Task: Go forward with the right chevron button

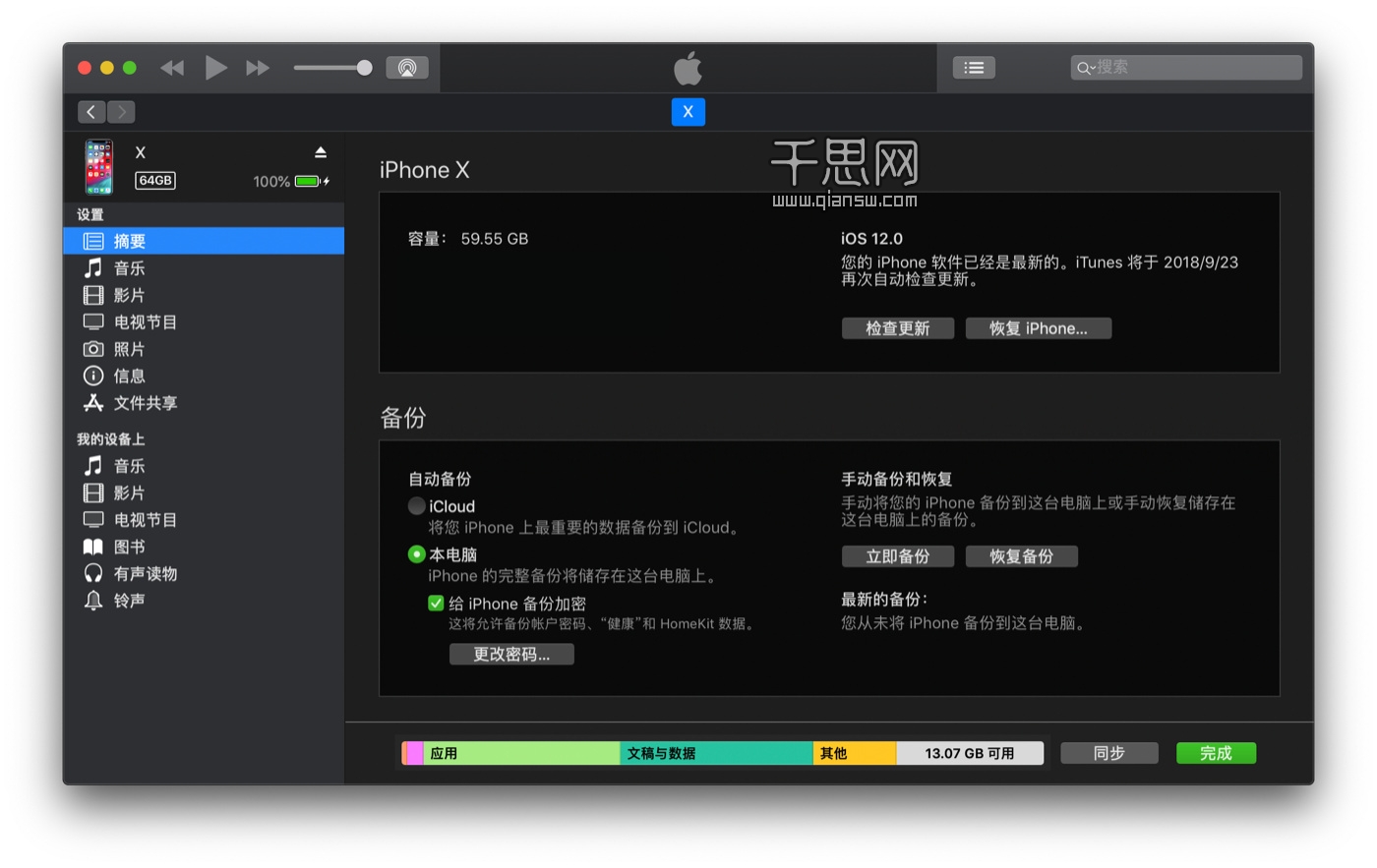Action: point(122,112)
